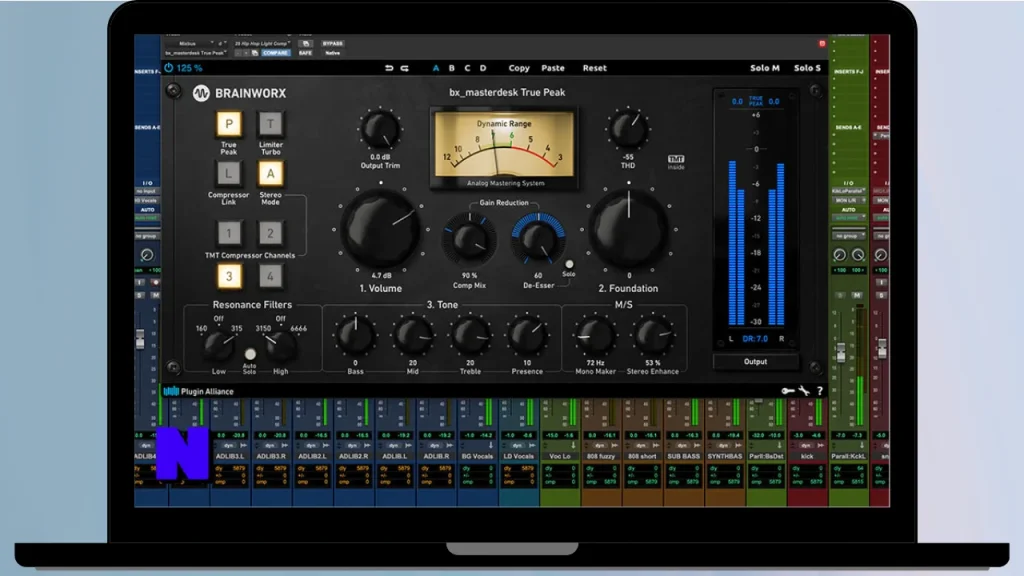Click the Output meter button
1024x576 pixels.
point(756,362)
